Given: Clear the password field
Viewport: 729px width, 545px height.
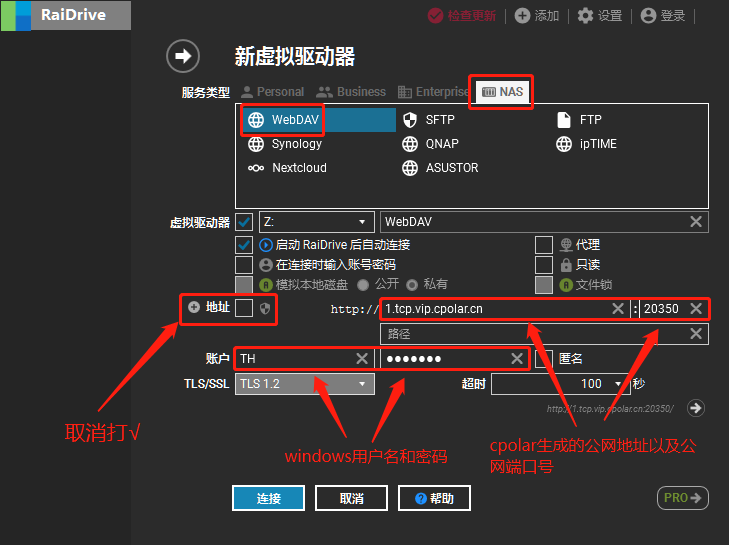Looking at the screenshot, I should (x=517, y=359).
